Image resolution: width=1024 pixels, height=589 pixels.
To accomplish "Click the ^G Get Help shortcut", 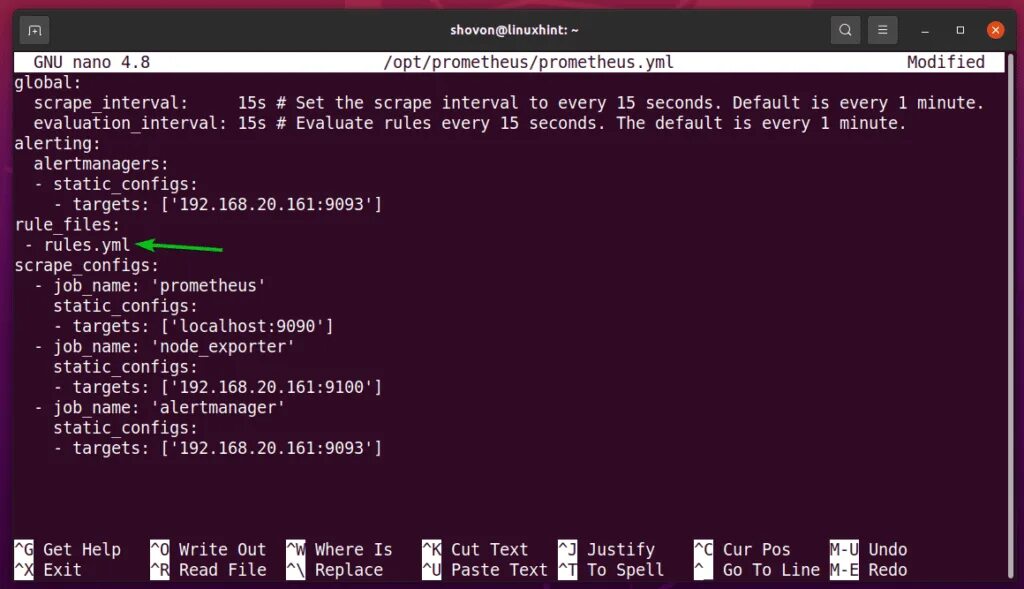I will (68, 550).
